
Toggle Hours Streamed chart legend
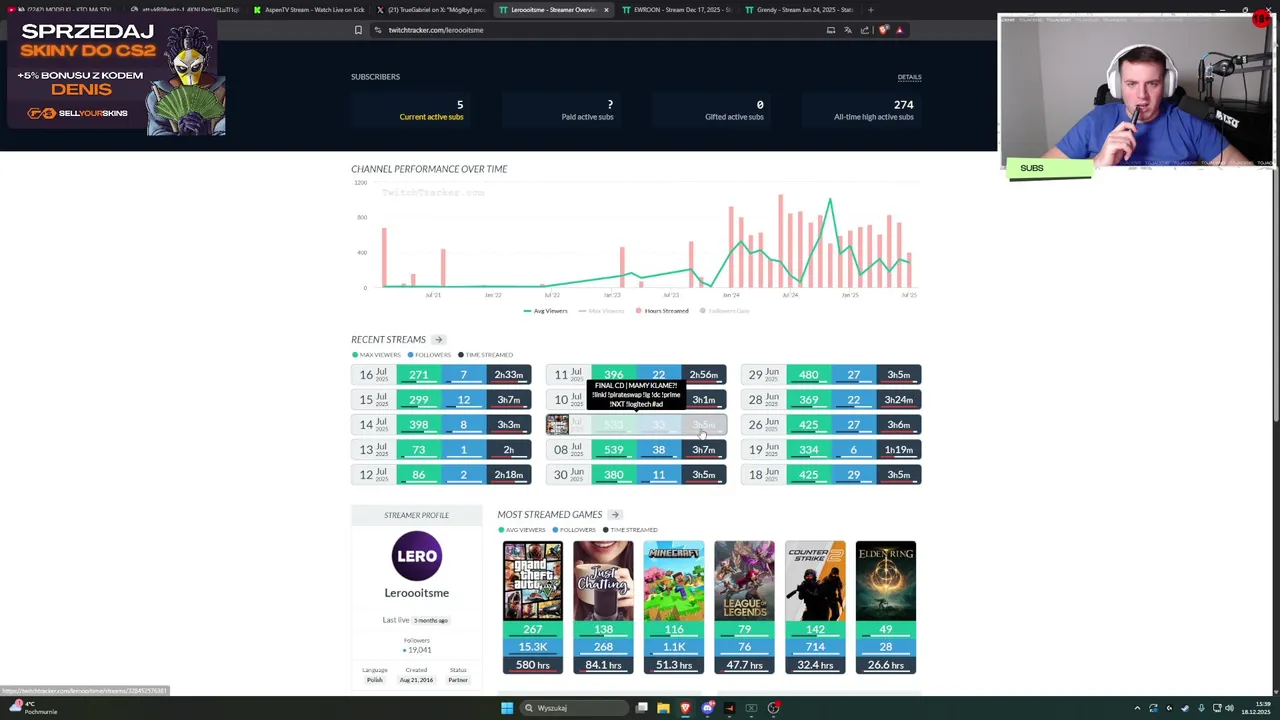[x=661, y=311]
